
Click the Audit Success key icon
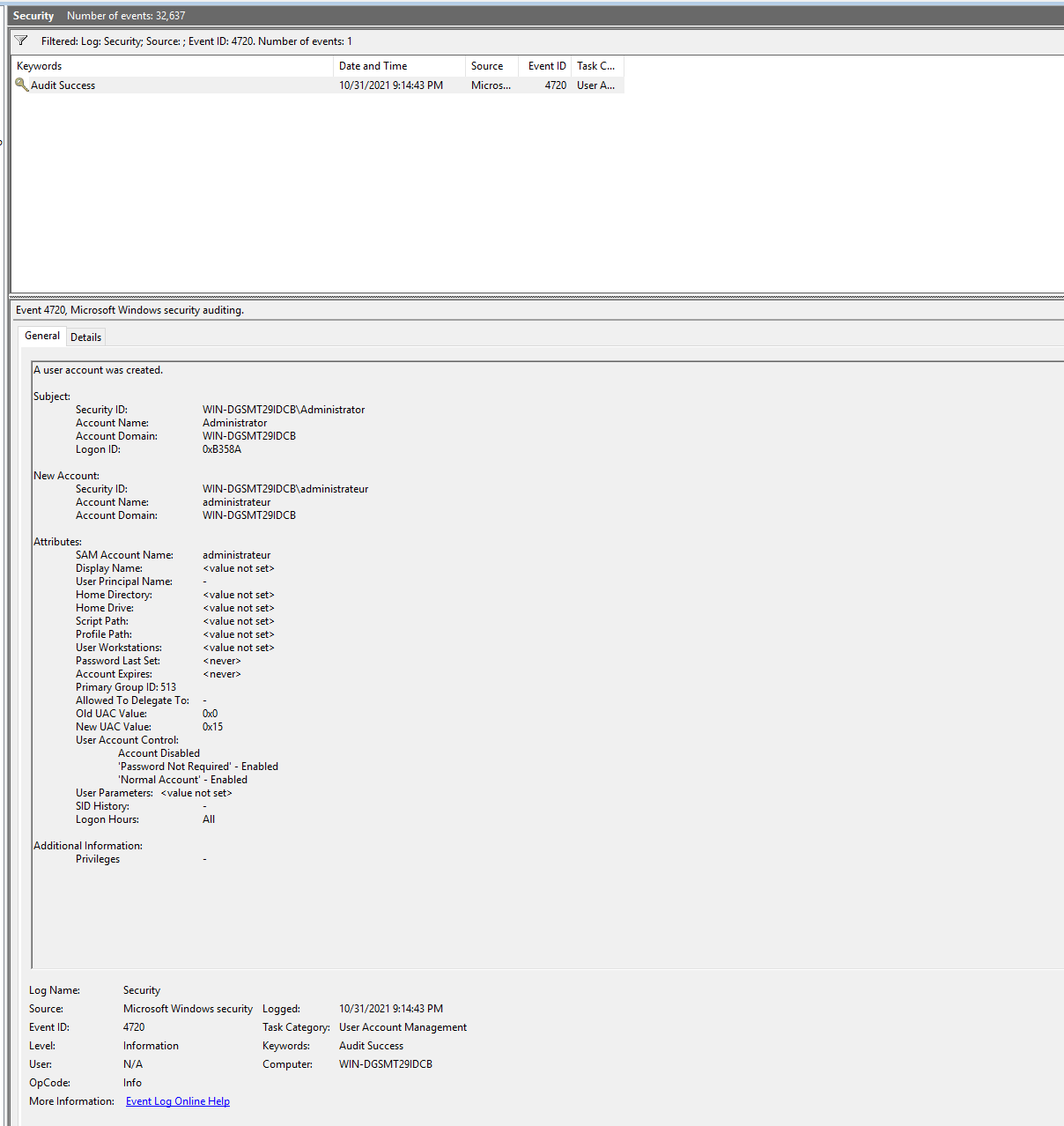pos(22,85)
